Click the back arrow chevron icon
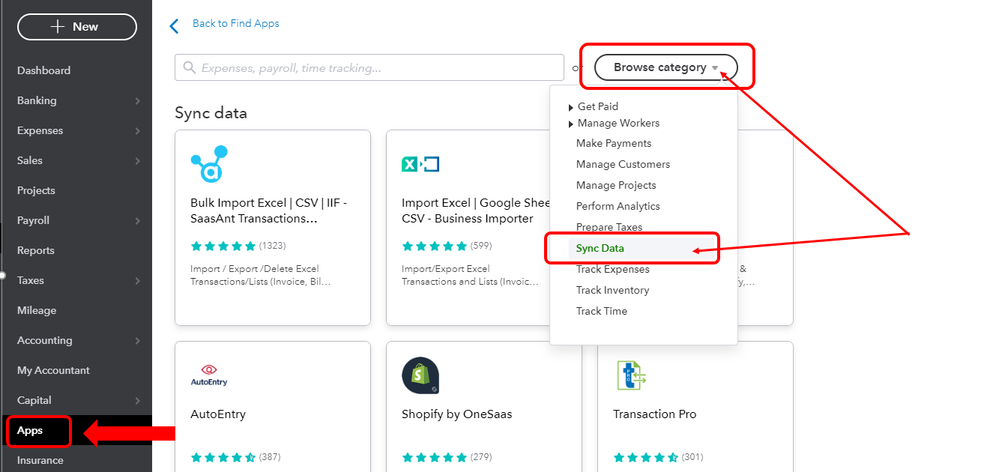999x472 pixels. click(174, 26)
